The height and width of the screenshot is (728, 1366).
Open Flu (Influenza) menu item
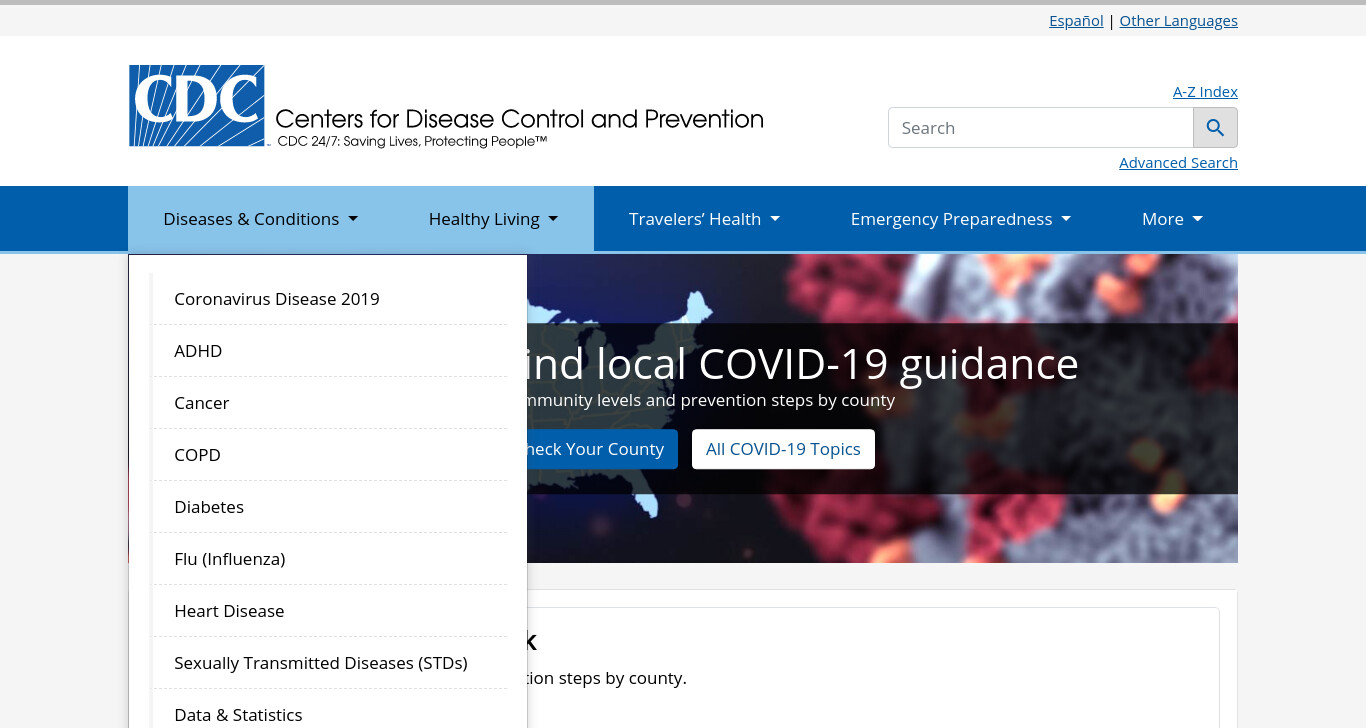coord(330,559)
